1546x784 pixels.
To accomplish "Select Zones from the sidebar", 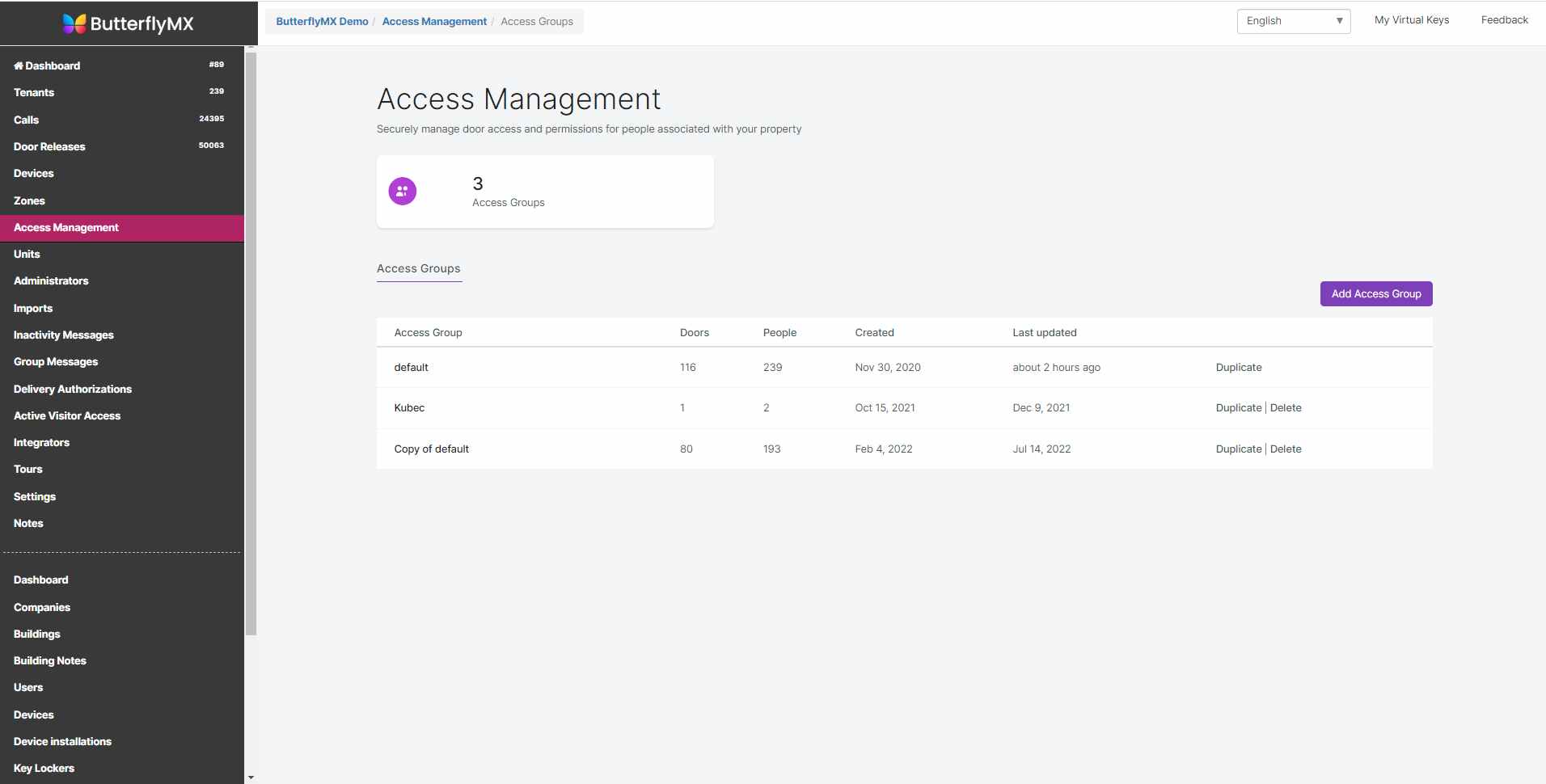I will (29, 200).
